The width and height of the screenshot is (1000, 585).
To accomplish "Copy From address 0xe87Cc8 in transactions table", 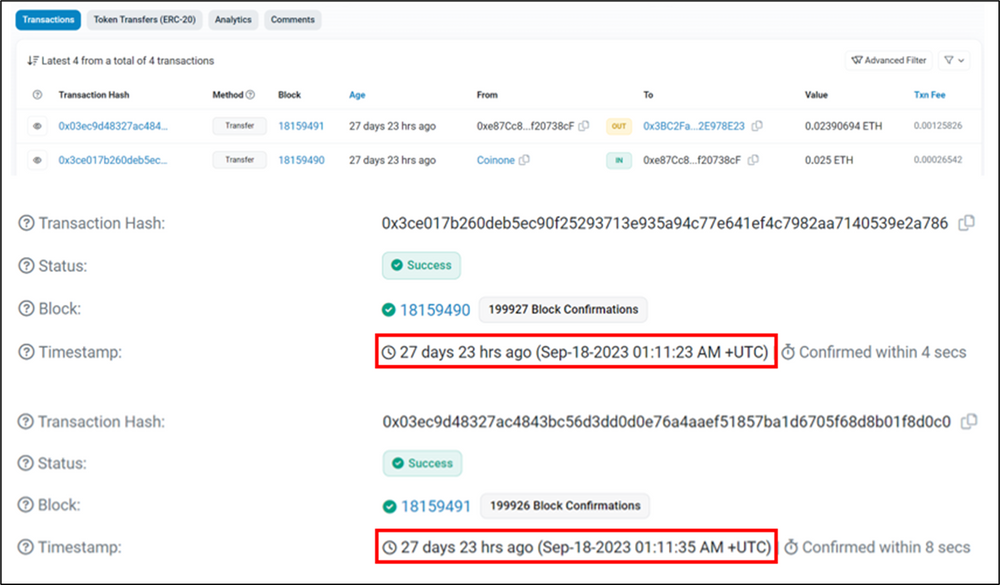I will click(x=585, y=126).
